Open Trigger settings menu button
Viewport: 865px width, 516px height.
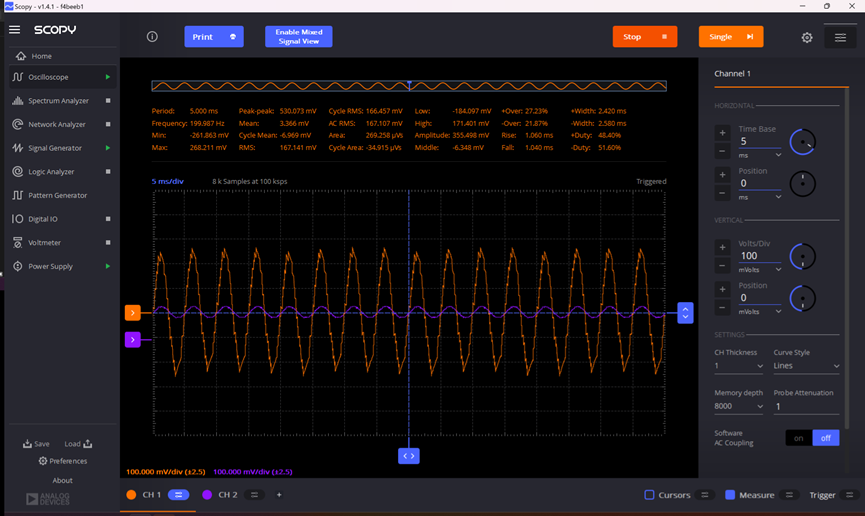pyautogui.click(x=850, y=495)
